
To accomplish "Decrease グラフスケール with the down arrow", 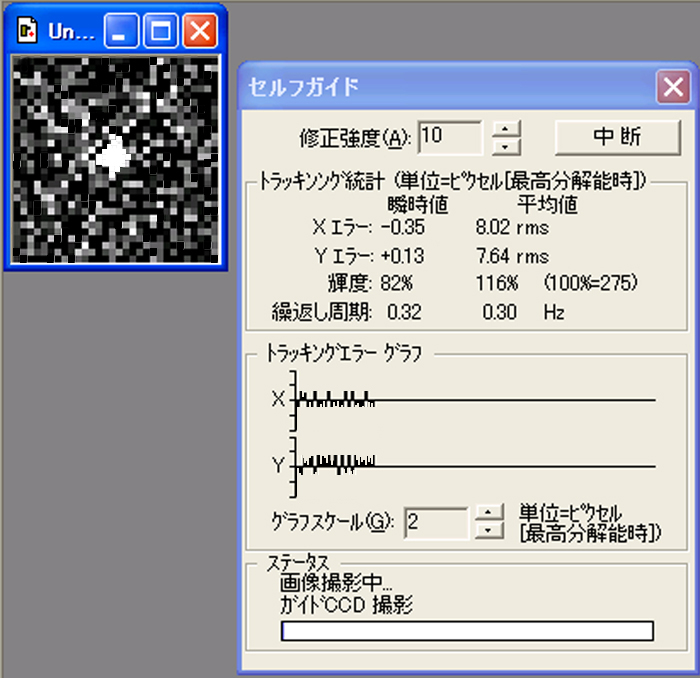I will pyautogui.click(x=489, y=530).
